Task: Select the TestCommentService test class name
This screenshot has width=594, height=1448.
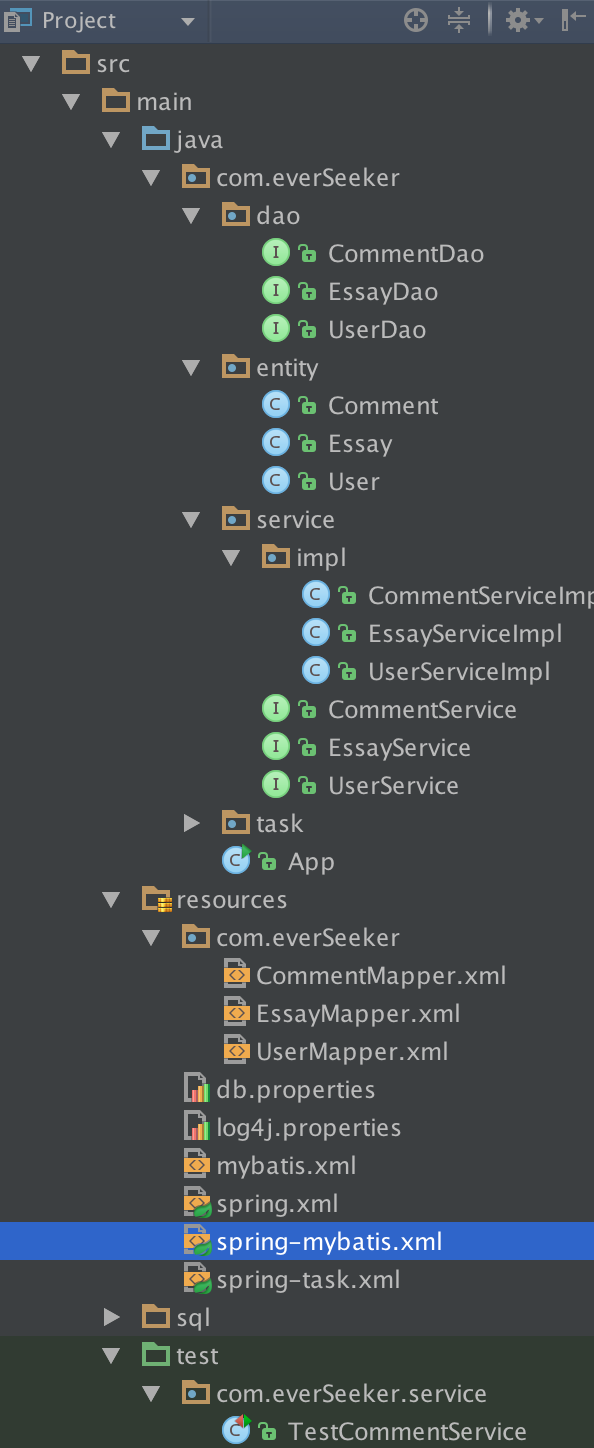Action: click(x=407, y=1432)
